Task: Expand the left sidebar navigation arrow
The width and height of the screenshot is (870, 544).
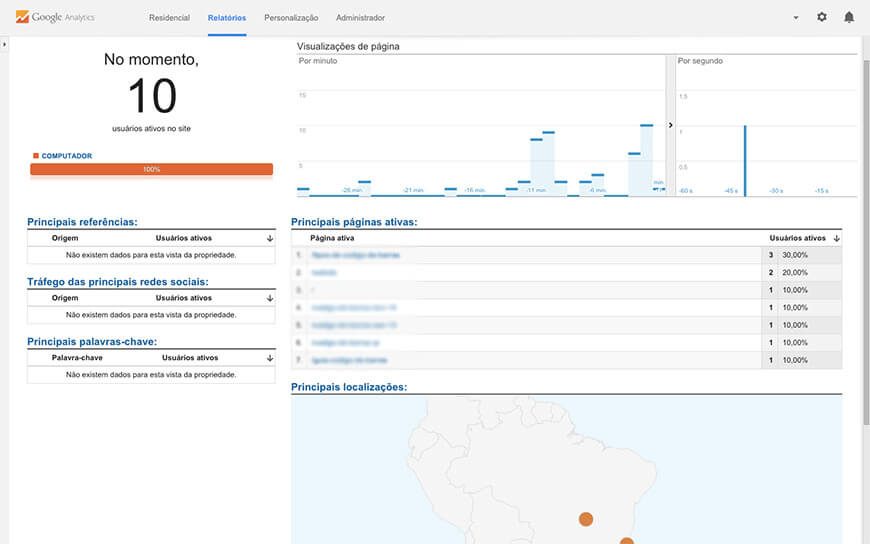Action: click(x=4, y=45)
